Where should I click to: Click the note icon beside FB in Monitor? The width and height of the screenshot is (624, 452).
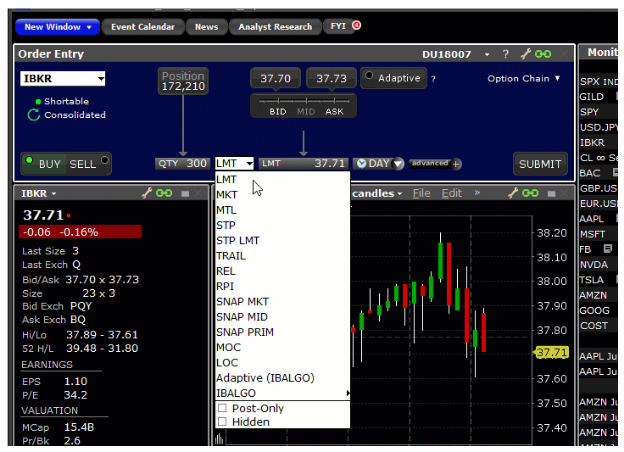pos(608,249)
